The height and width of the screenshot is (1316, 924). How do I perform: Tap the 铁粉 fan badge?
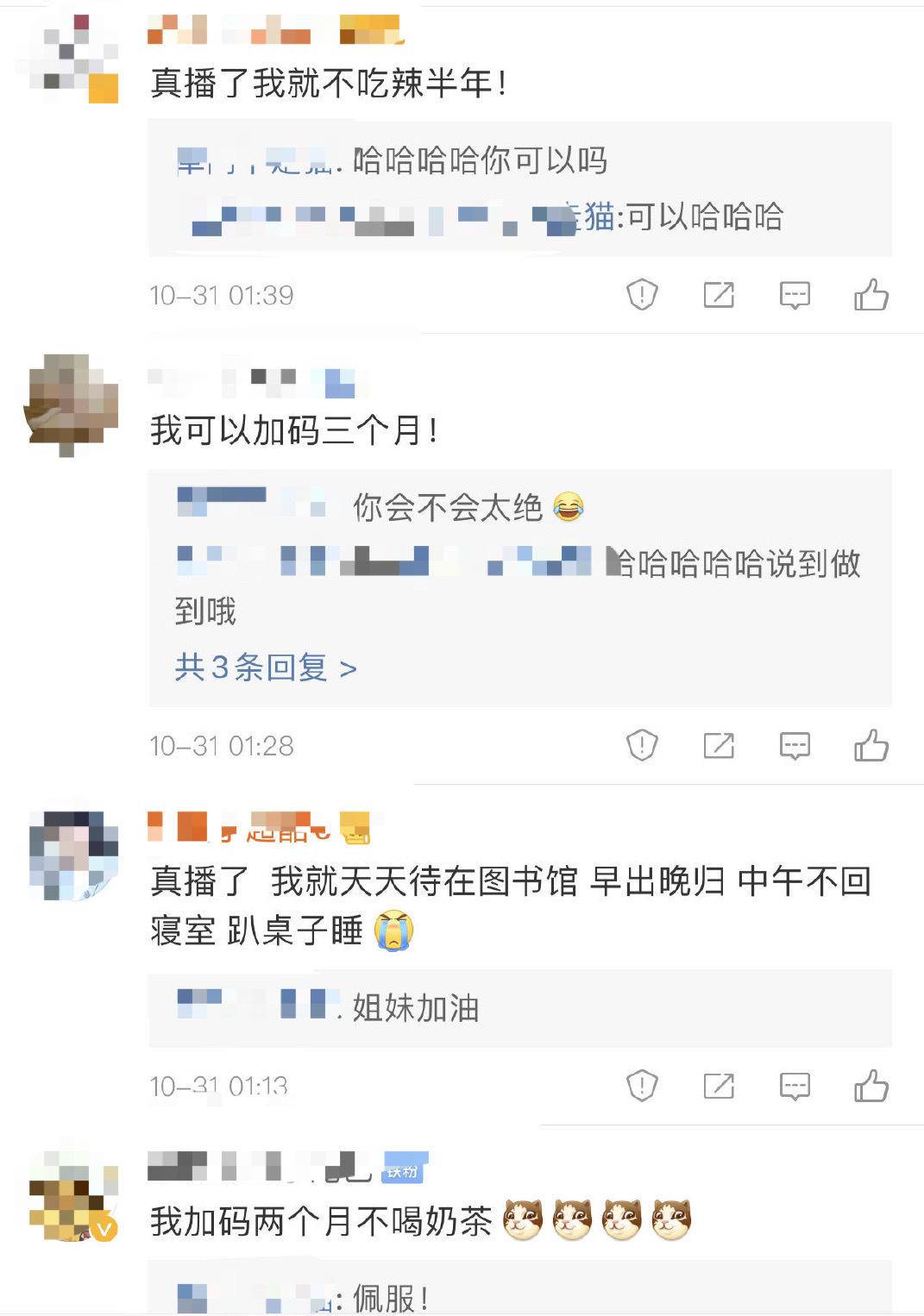pos(404,1169)
